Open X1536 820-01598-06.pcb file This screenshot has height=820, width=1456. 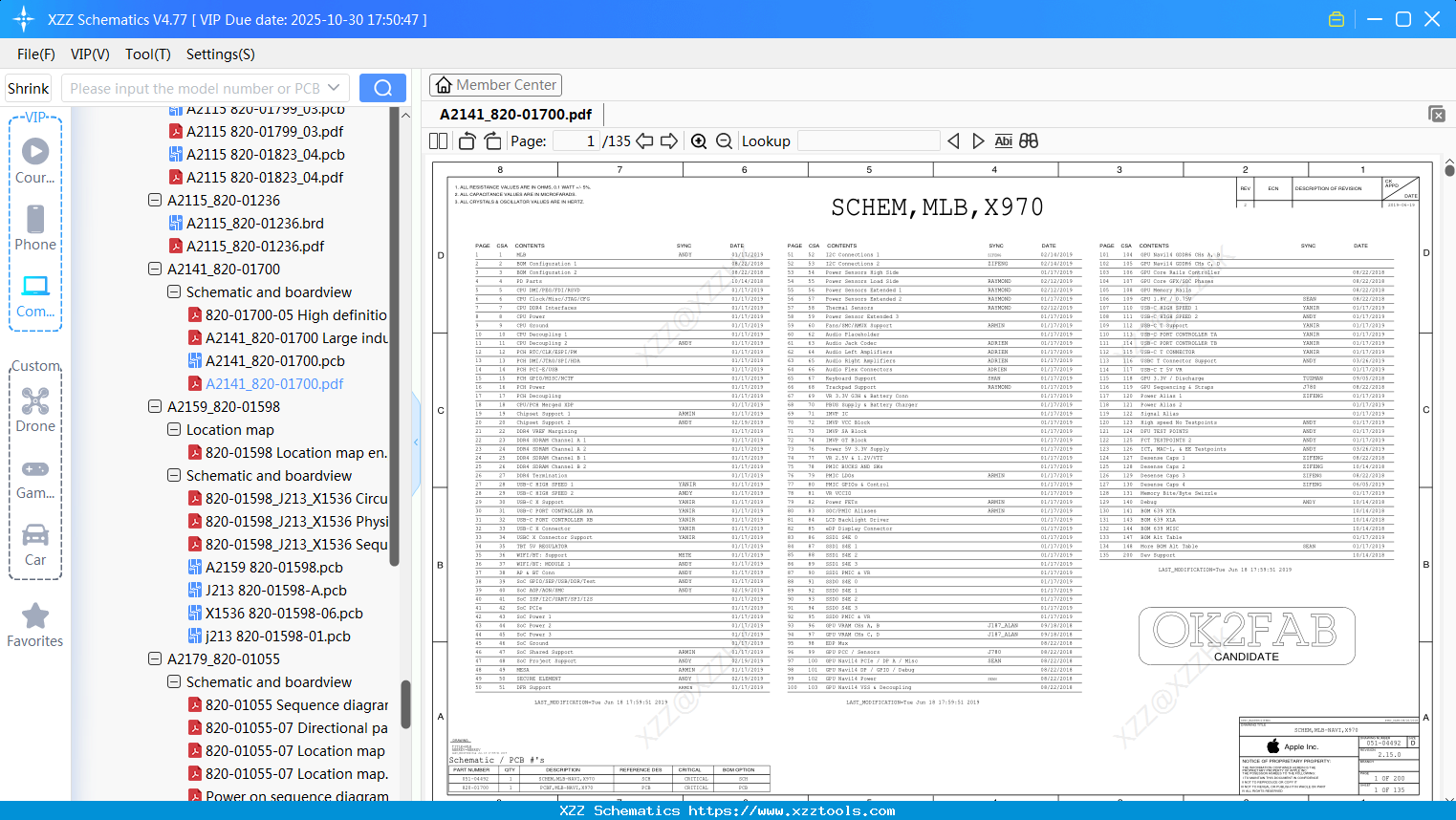pyautogui.click(x=275, y=614)
